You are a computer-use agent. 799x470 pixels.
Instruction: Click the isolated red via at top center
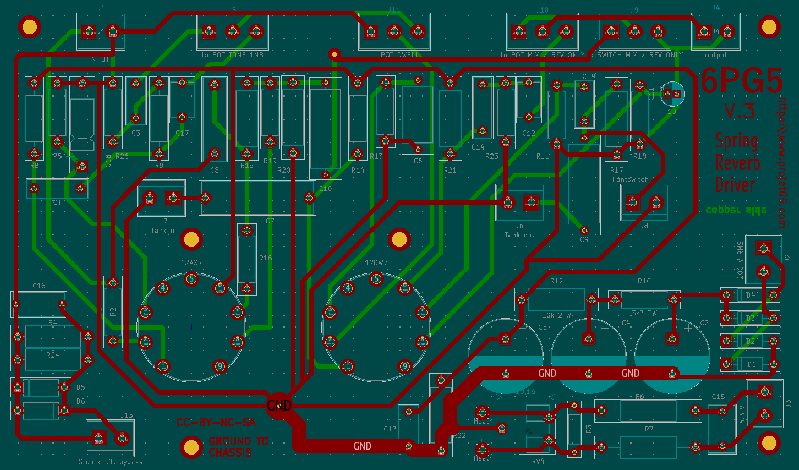click(x=334, y=55)
